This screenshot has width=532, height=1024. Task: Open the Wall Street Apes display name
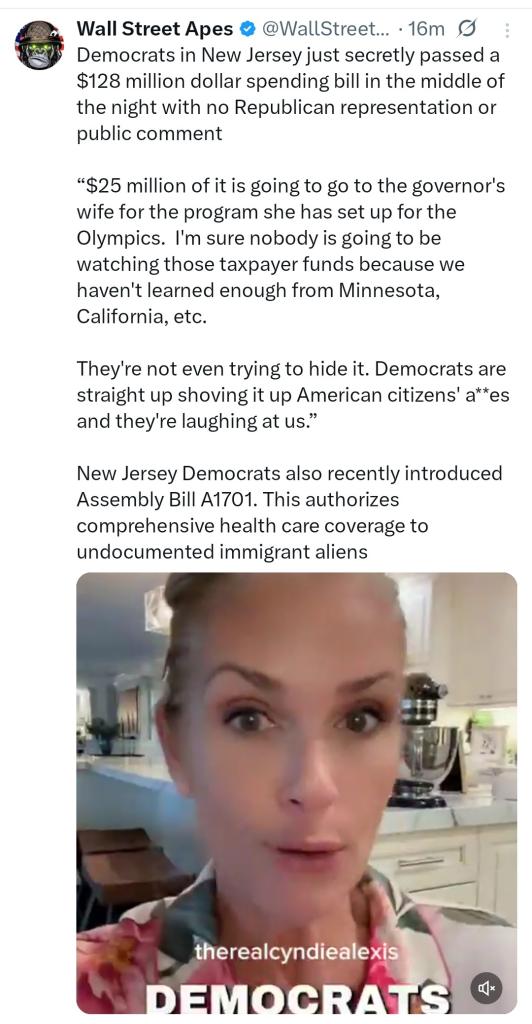point(155,29)
